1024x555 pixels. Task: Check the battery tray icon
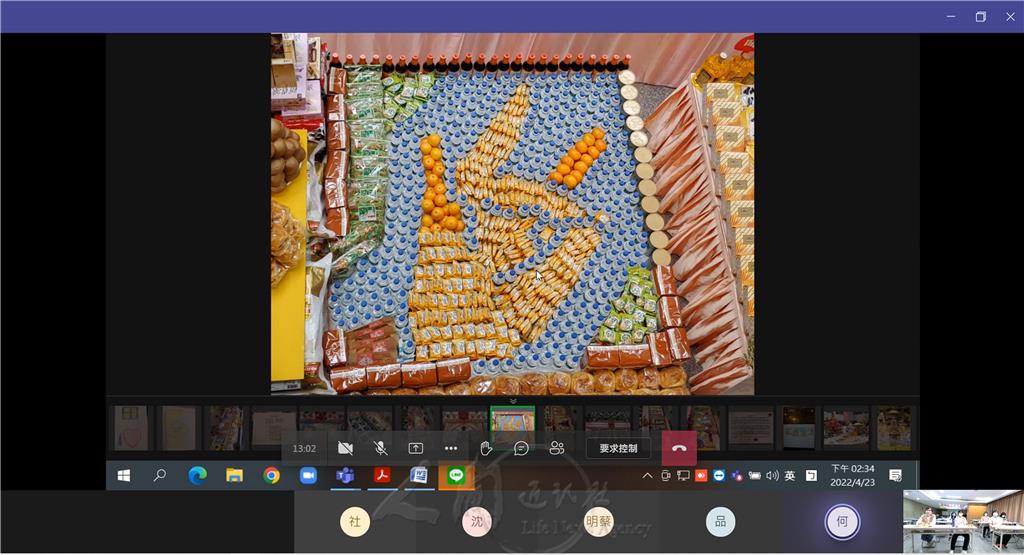click(754, 476)
